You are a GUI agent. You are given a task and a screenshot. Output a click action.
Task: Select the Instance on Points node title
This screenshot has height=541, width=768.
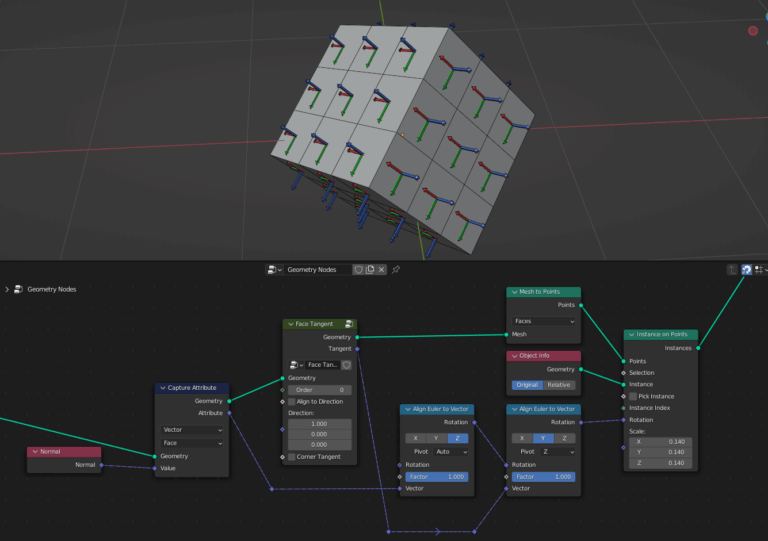tap(662, 334)
